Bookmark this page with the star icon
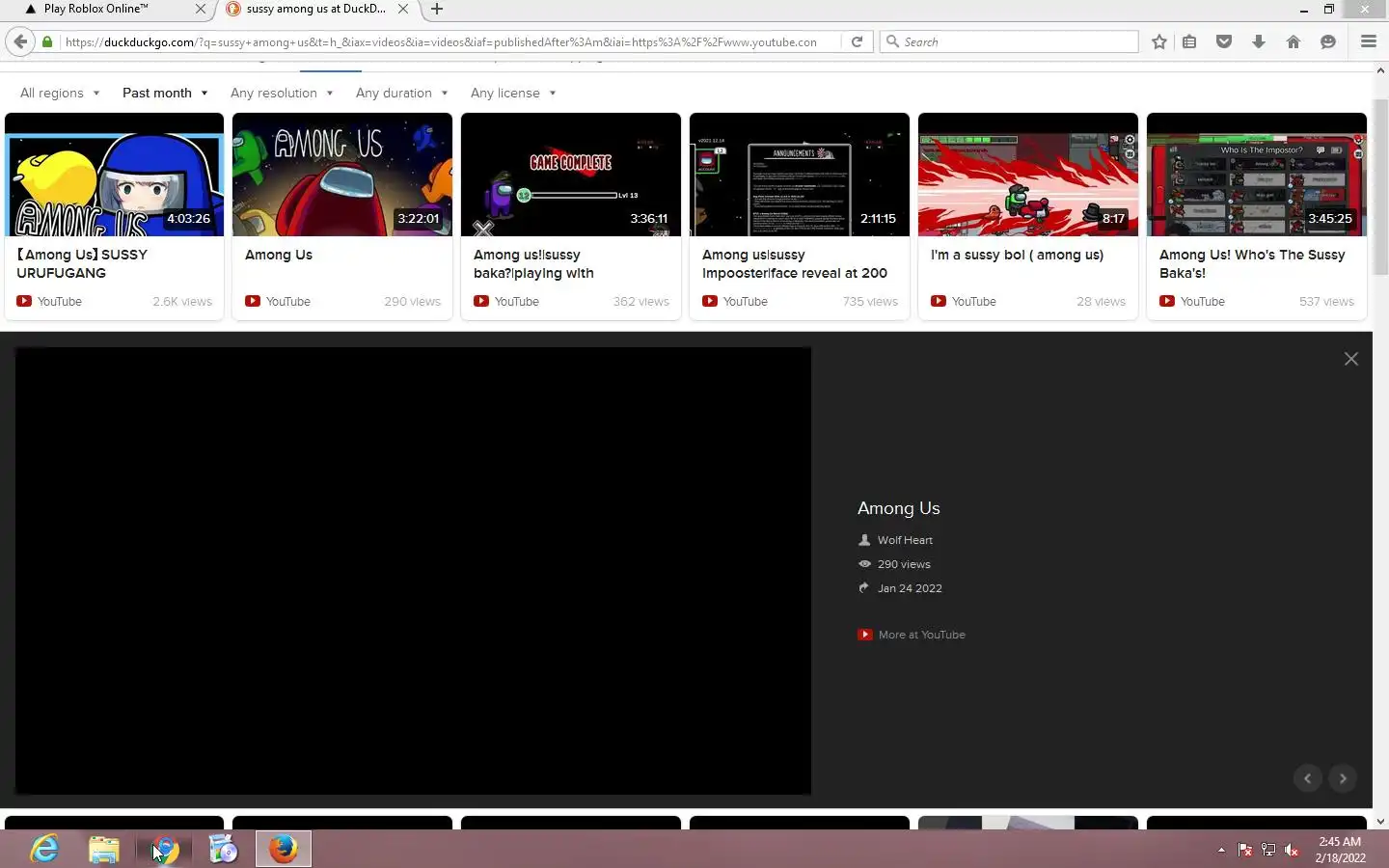 tap(1159, 41)
